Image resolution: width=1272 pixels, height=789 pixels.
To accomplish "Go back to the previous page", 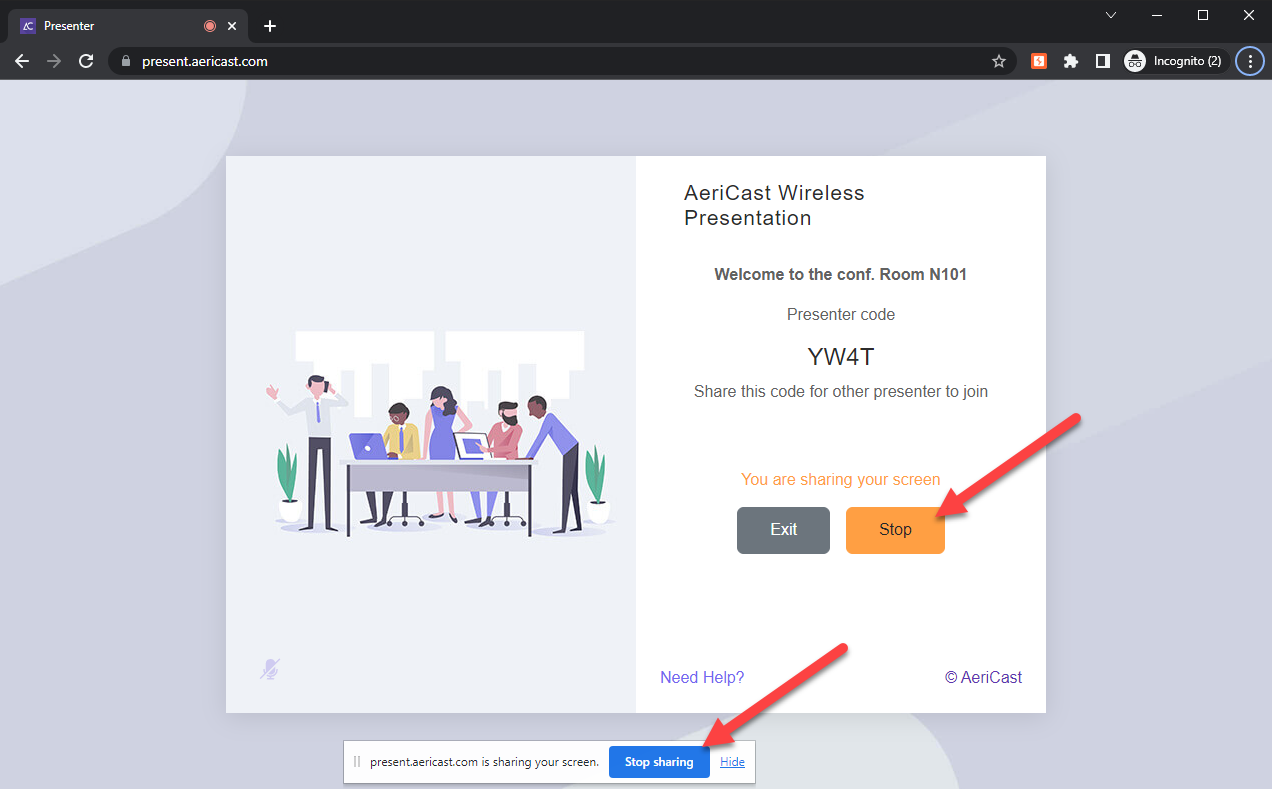I will [22, 61].
